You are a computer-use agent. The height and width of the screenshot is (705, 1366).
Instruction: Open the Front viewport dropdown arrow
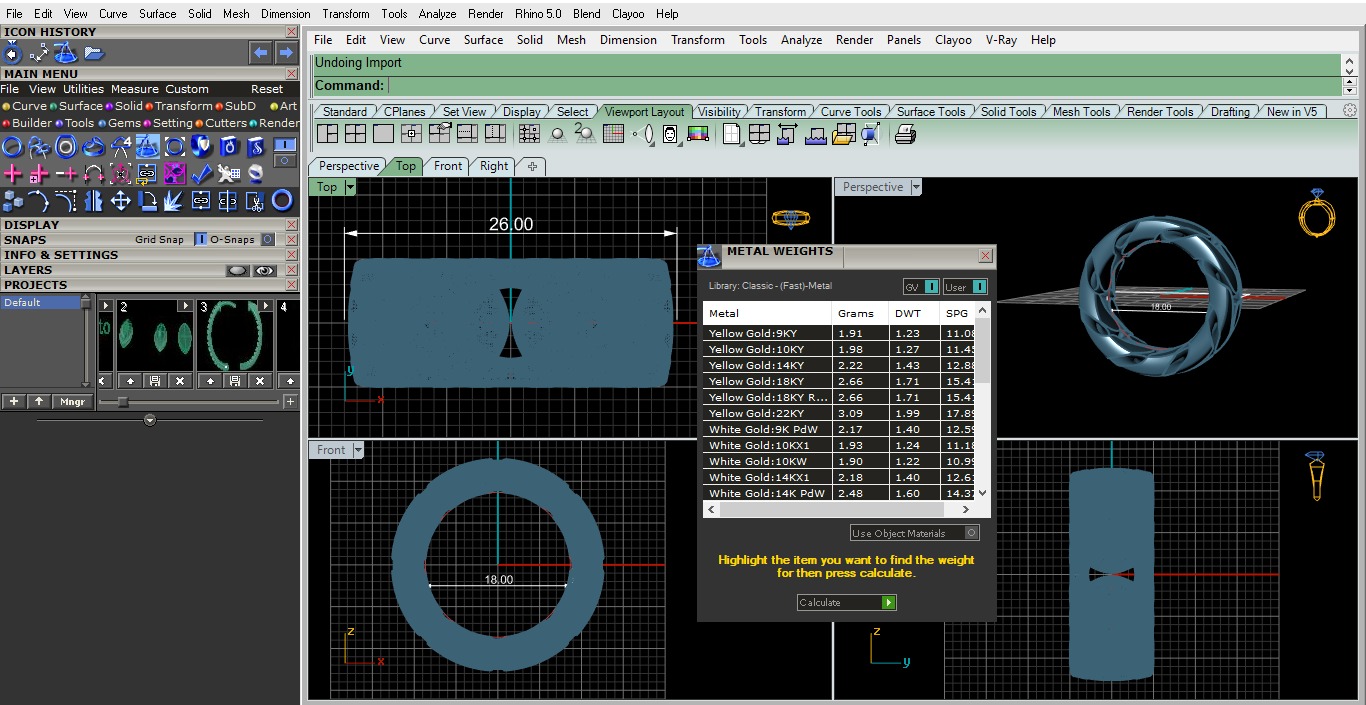click(358, 450)
